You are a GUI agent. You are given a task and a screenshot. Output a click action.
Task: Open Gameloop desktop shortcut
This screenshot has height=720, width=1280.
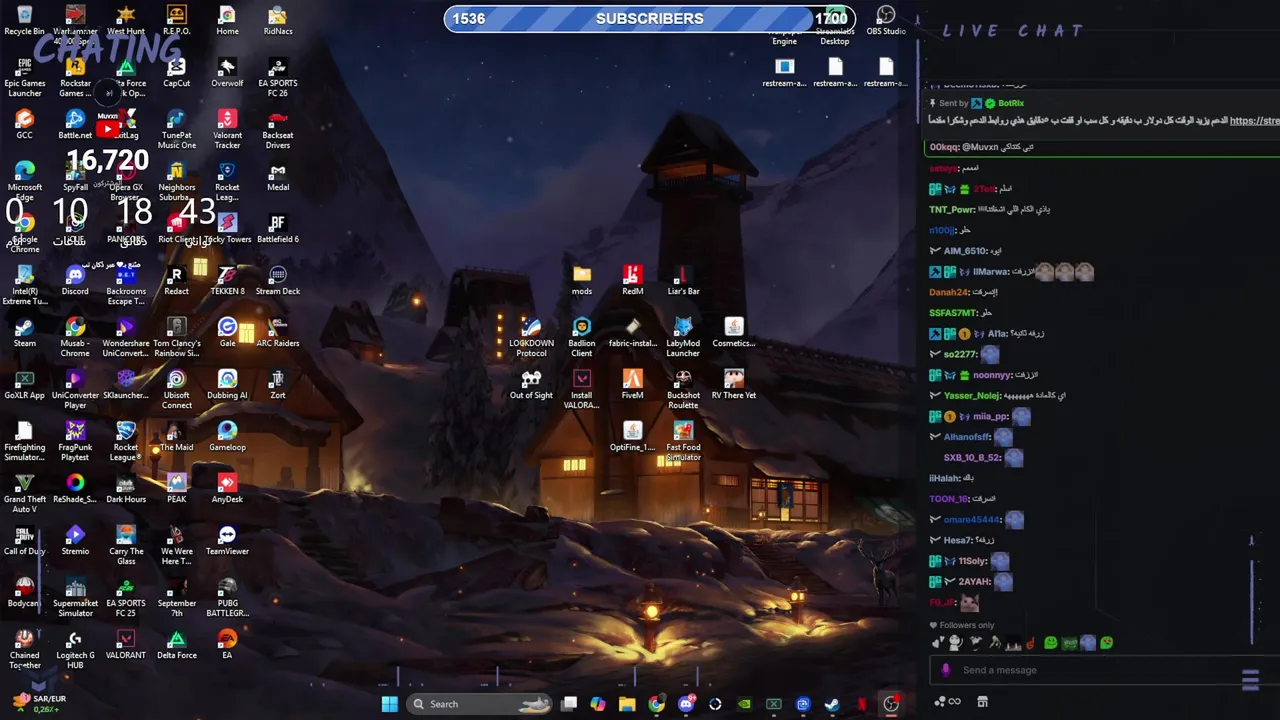(x=227, y=436)
